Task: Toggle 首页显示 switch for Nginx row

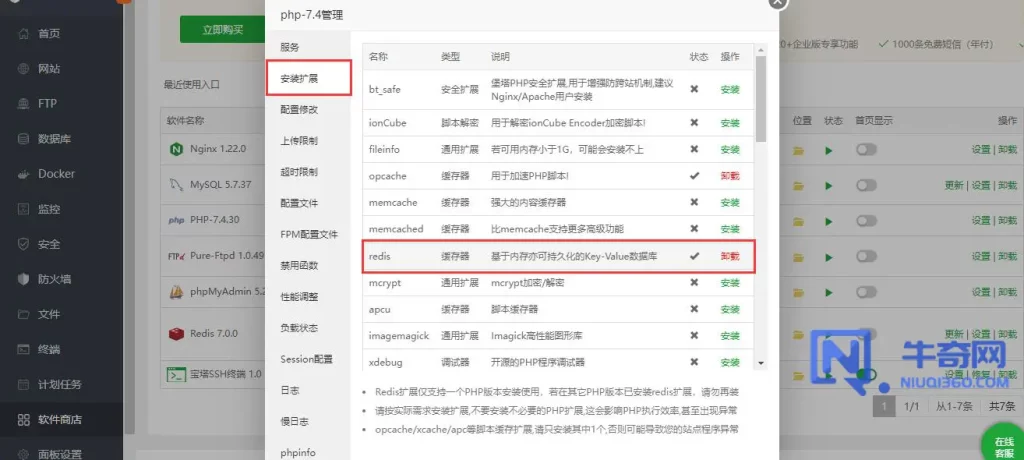Action: click(867, 150)
